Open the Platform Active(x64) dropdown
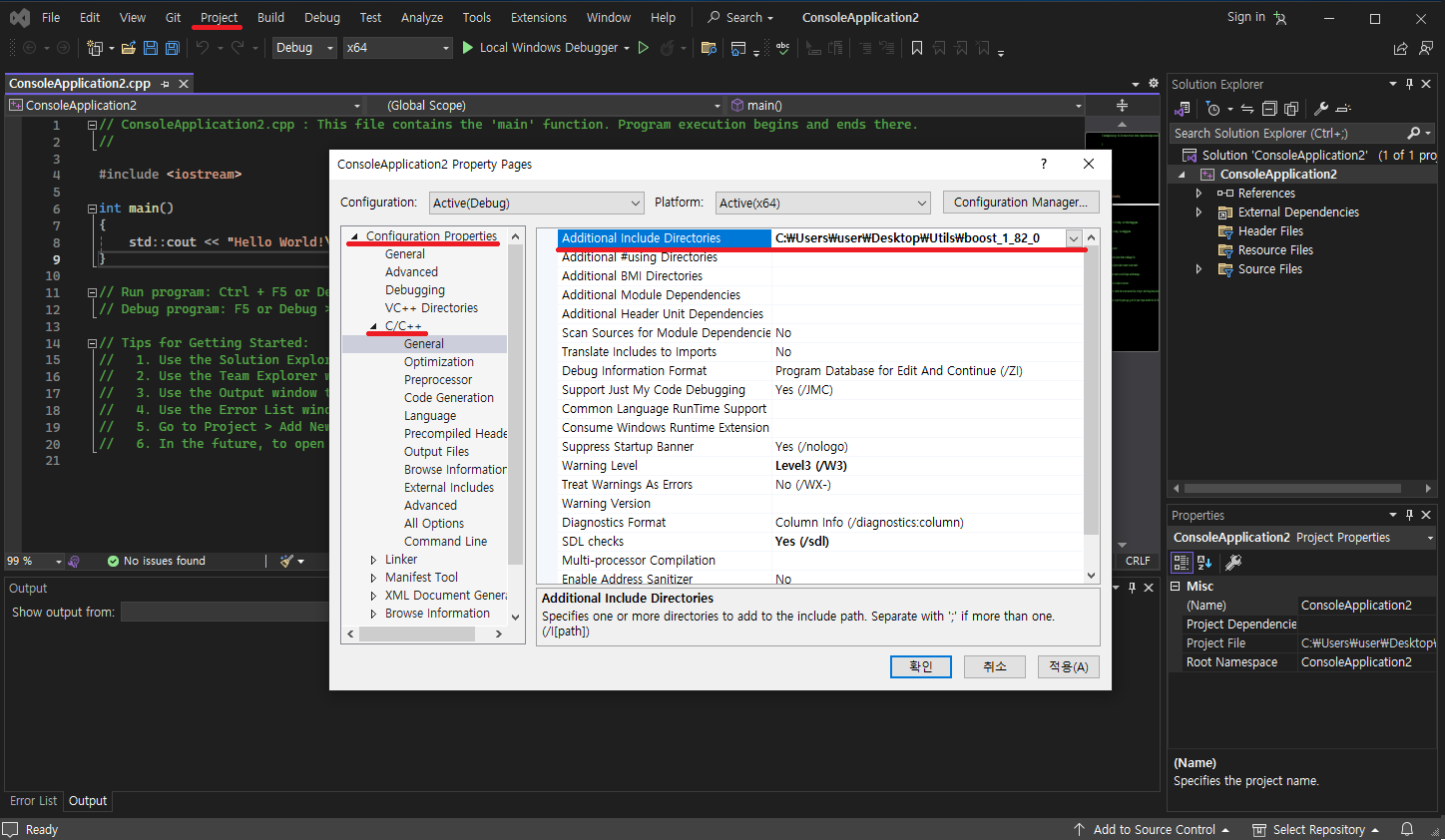 coord(824,203)
